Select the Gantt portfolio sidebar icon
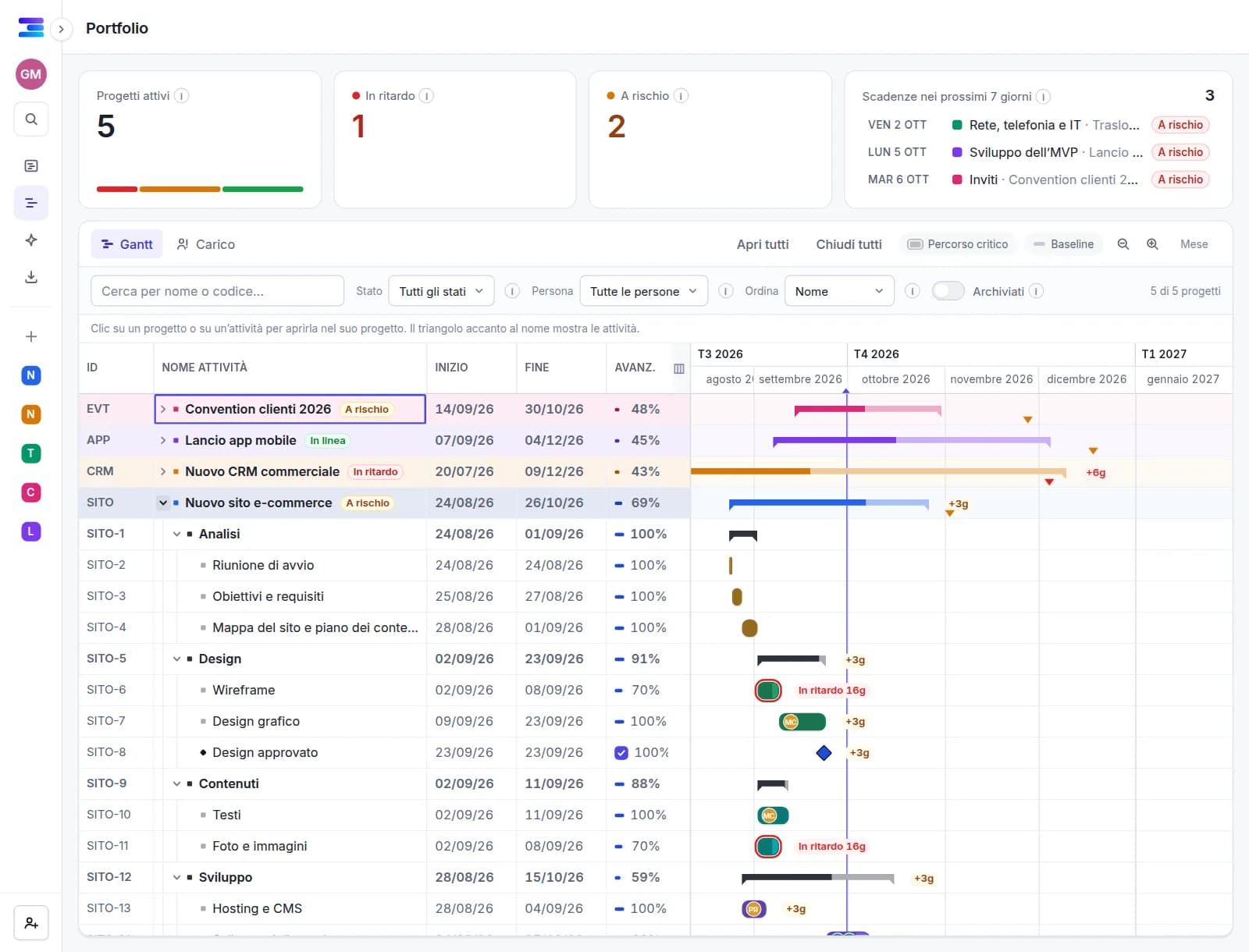The image size is (1249, 952). click(31, 203)
